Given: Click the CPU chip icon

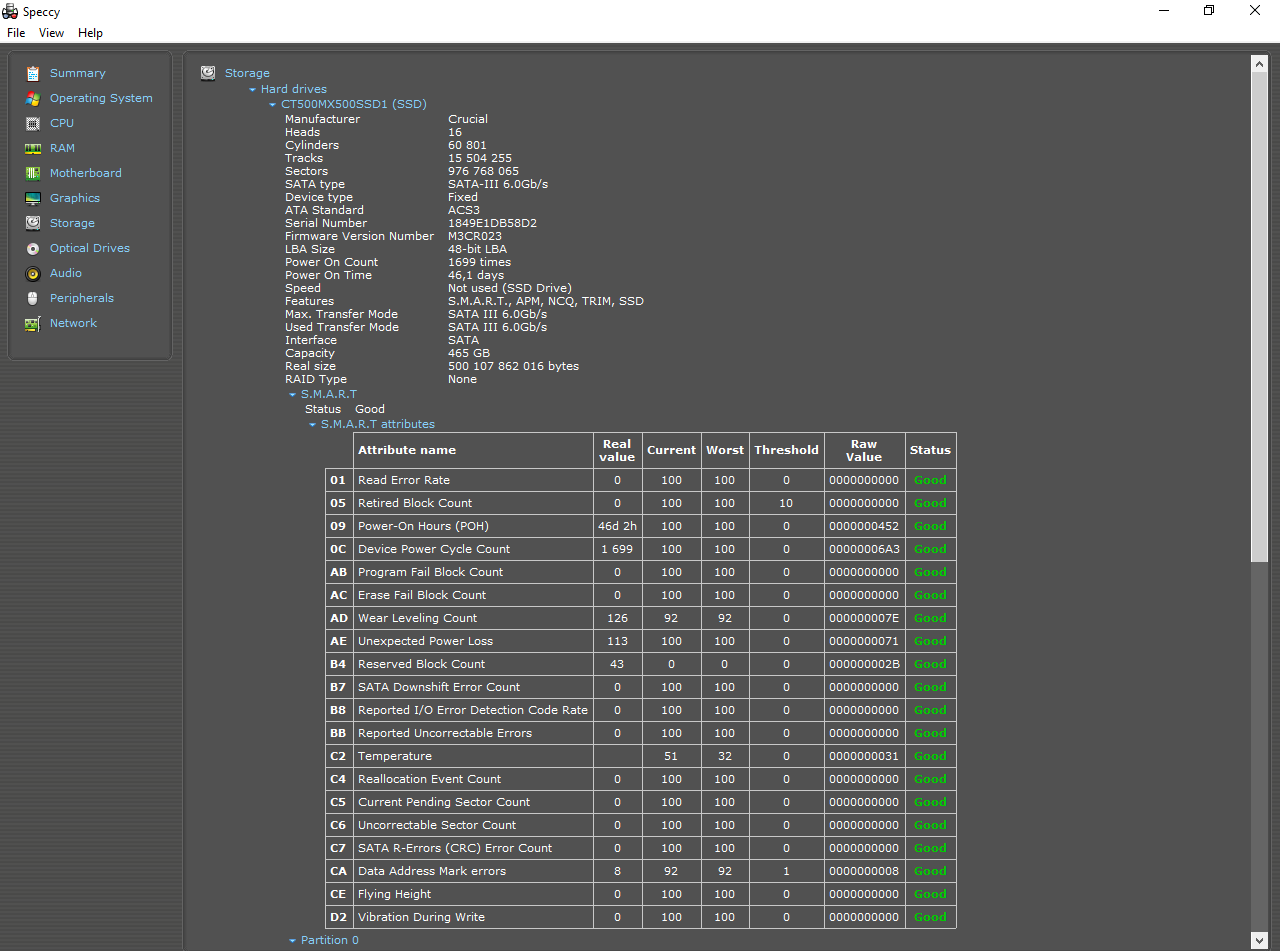Looking at the screenshot, I should click(33, 123).
